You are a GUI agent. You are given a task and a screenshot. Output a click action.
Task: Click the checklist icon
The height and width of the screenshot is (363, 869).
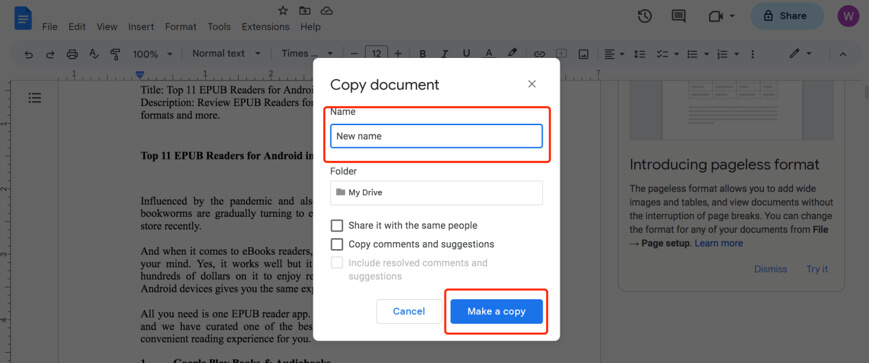[662, 54]
